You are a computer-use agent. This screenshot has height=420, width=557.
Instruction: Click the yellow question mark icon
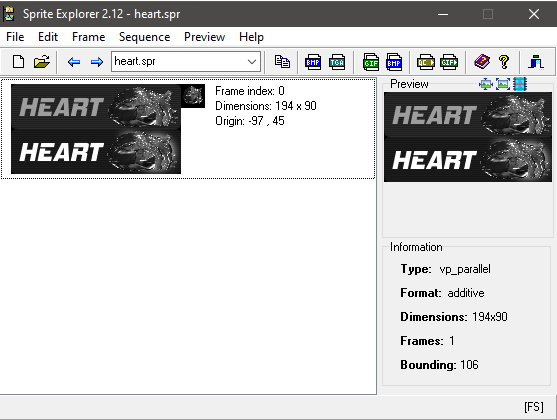(x=504, y=62)
